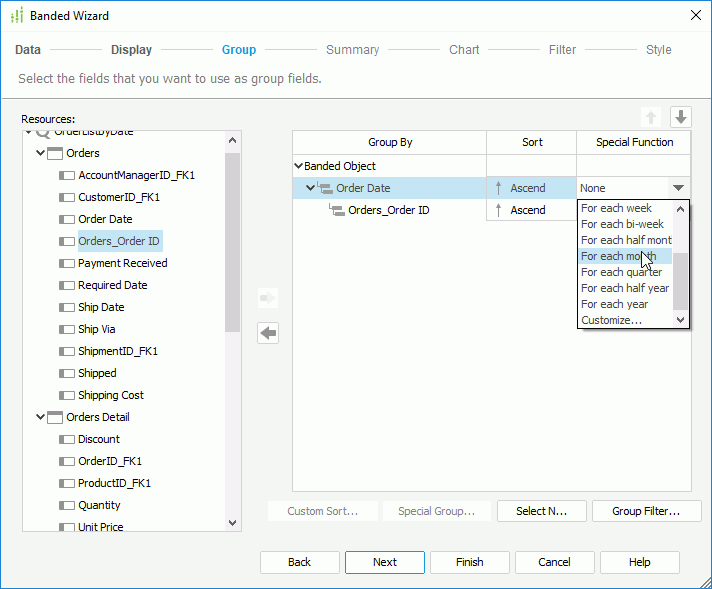Screen dimensions: 712x589
Task: Select Unit Price field in Resources
Action: 100,527
